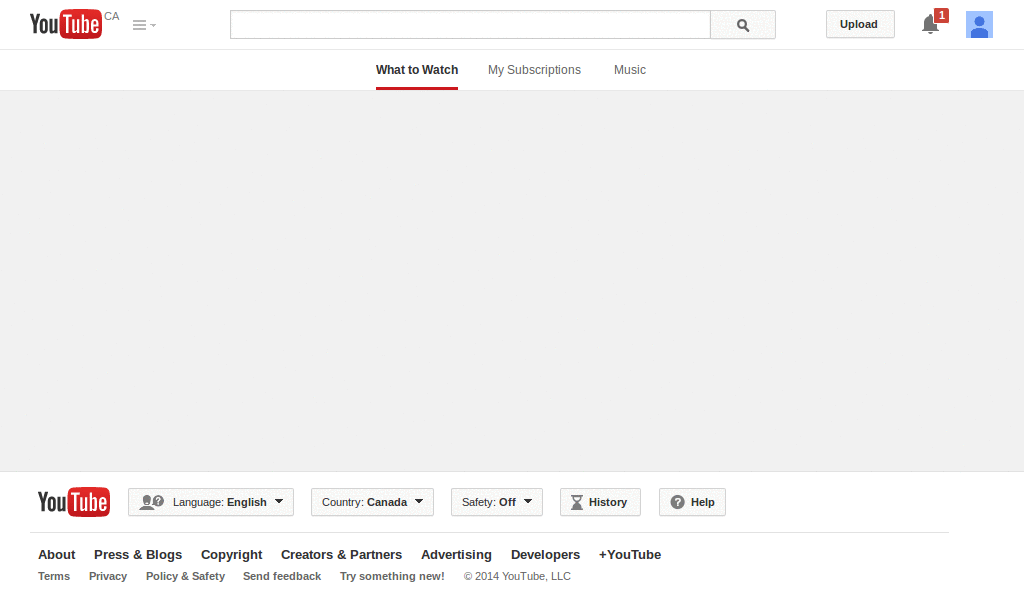This screenshot has height=612, width=1024.
Task: Select the Music tab
Action: click(x=630, y=70)
